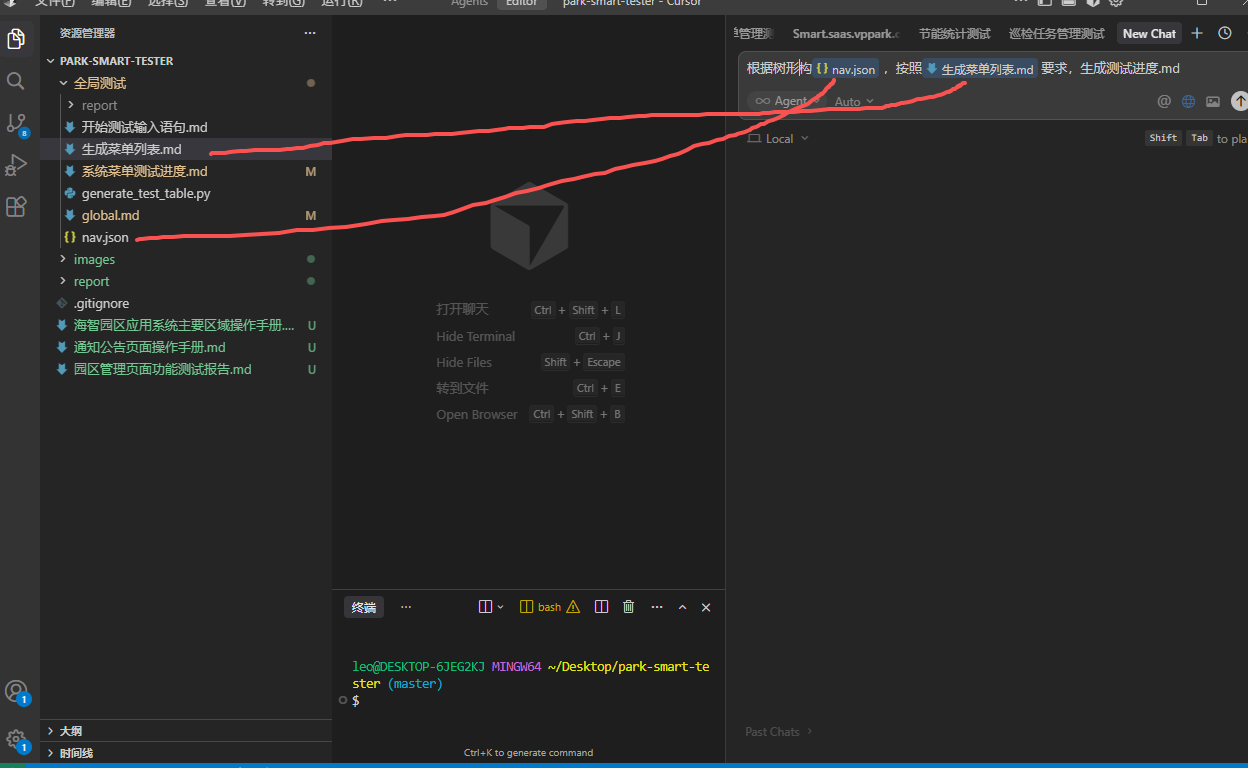1248x768 pixels.
Task: Open the Source Control view in activity bar
Action: [16, 123]
